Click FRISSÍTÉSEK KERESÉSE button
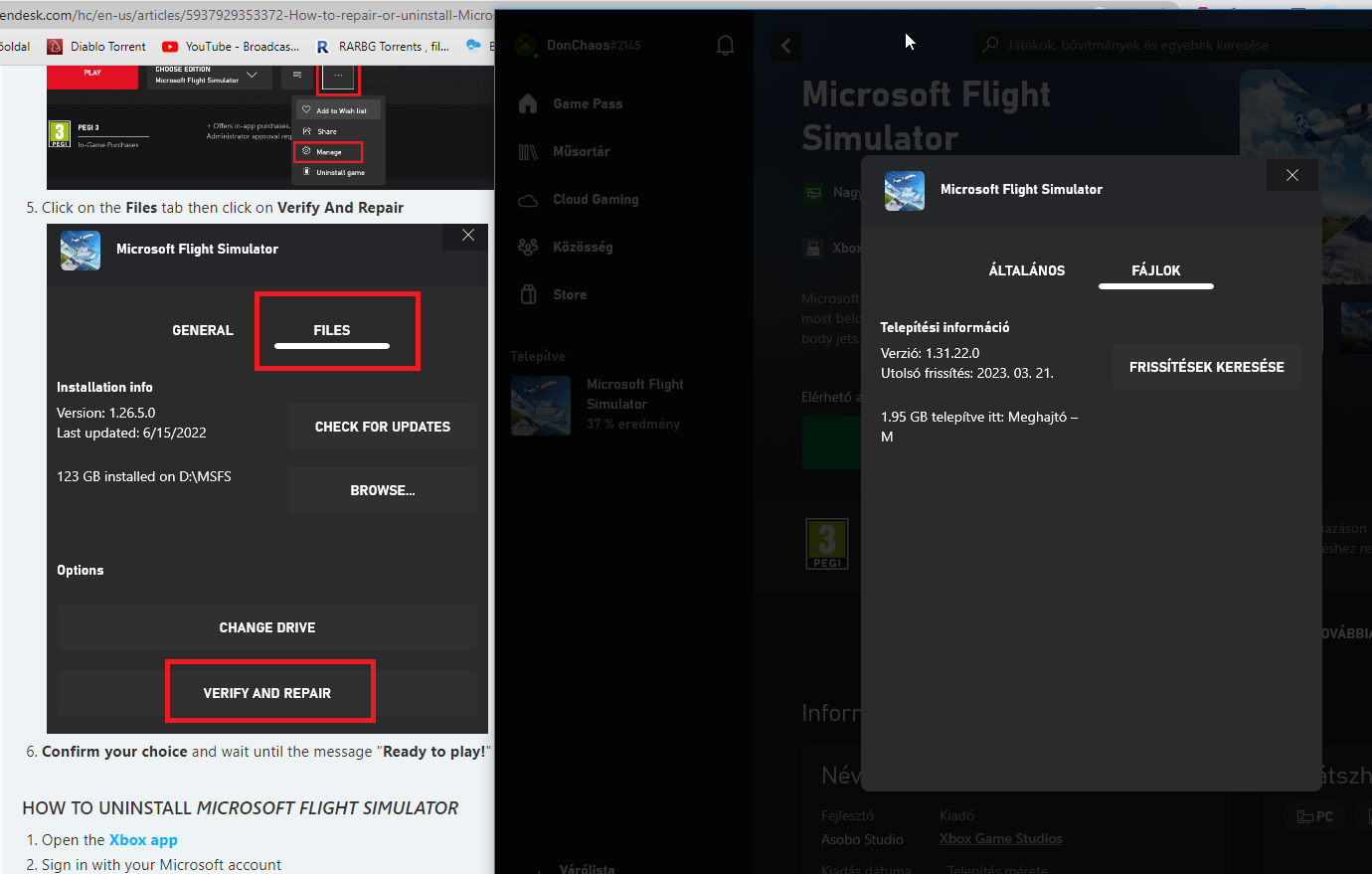1372x874 pixels. pos(1207,367)
